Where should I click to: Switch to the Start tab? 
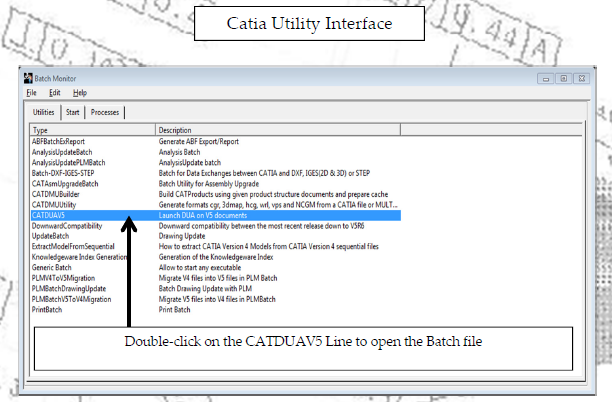pyautogui.click(x=73, y=112)
